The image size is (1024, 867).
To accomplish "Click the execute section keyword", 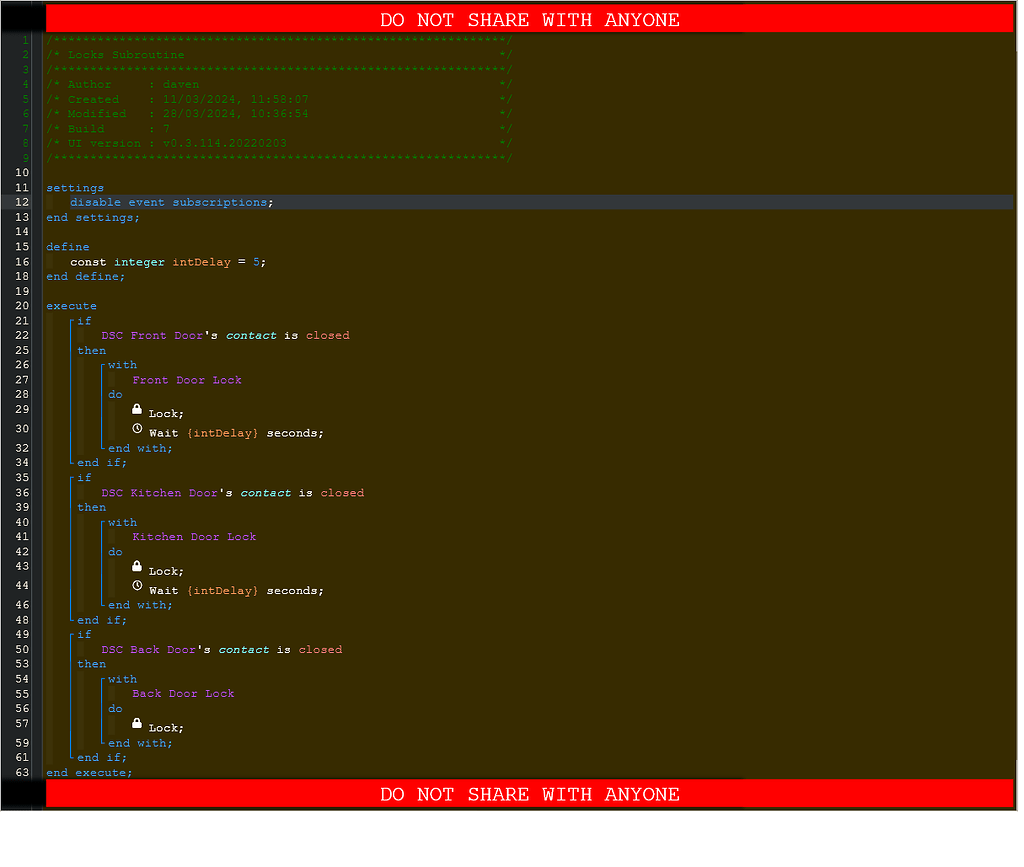I will pyautogui.click(x=71, y=305).
